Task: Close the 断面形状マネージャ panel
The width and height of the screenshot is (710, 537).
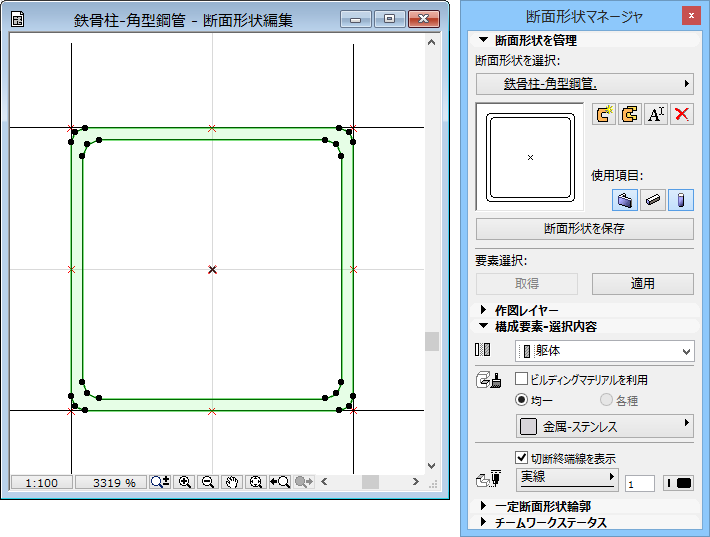Action: (x=691, y=16)
